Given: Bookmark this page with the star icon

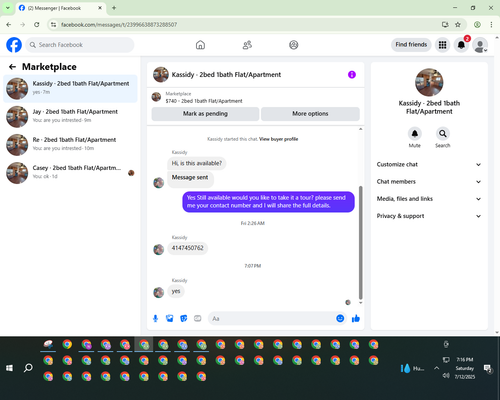Looking at the screenshot, I should coord(458,24).
